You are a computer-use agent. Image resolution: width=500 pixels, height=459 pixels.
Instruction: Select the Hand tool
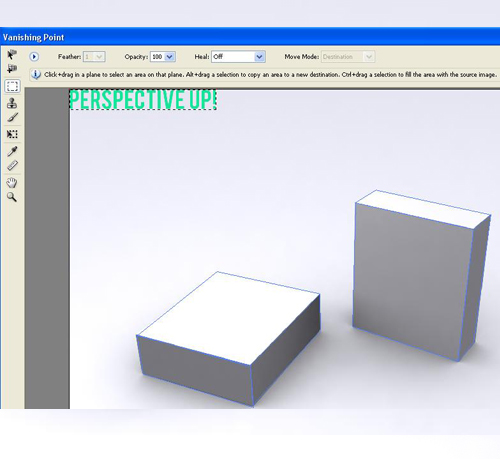coord(12,182)
